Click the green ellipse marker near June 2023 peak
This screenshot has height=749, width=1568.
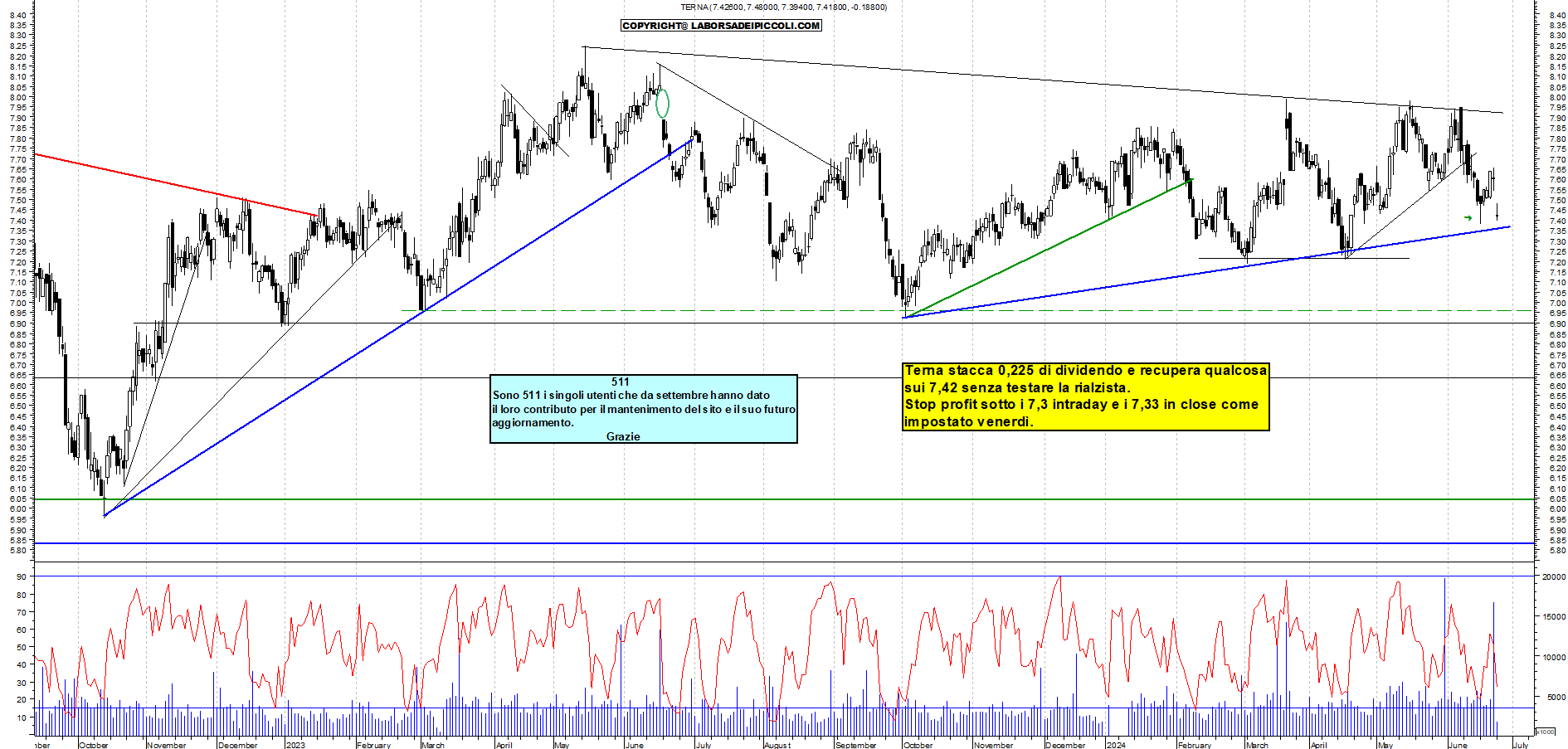pos(662,104)
